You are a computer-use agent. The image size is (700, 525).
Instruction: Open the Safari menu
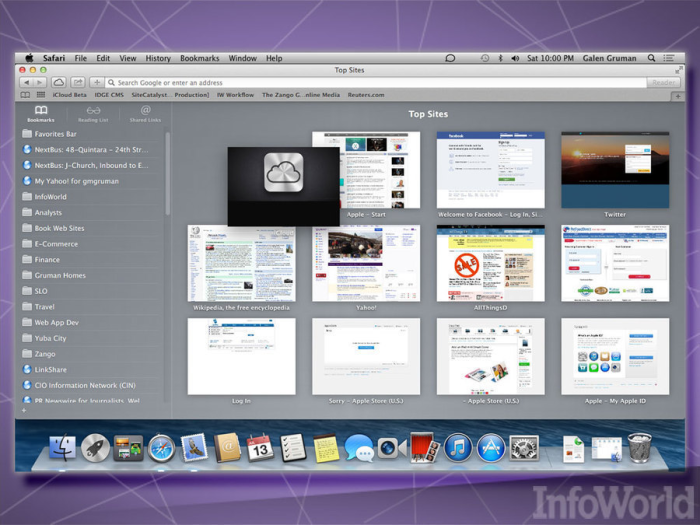pyautogui.click(x=54, y=58)
